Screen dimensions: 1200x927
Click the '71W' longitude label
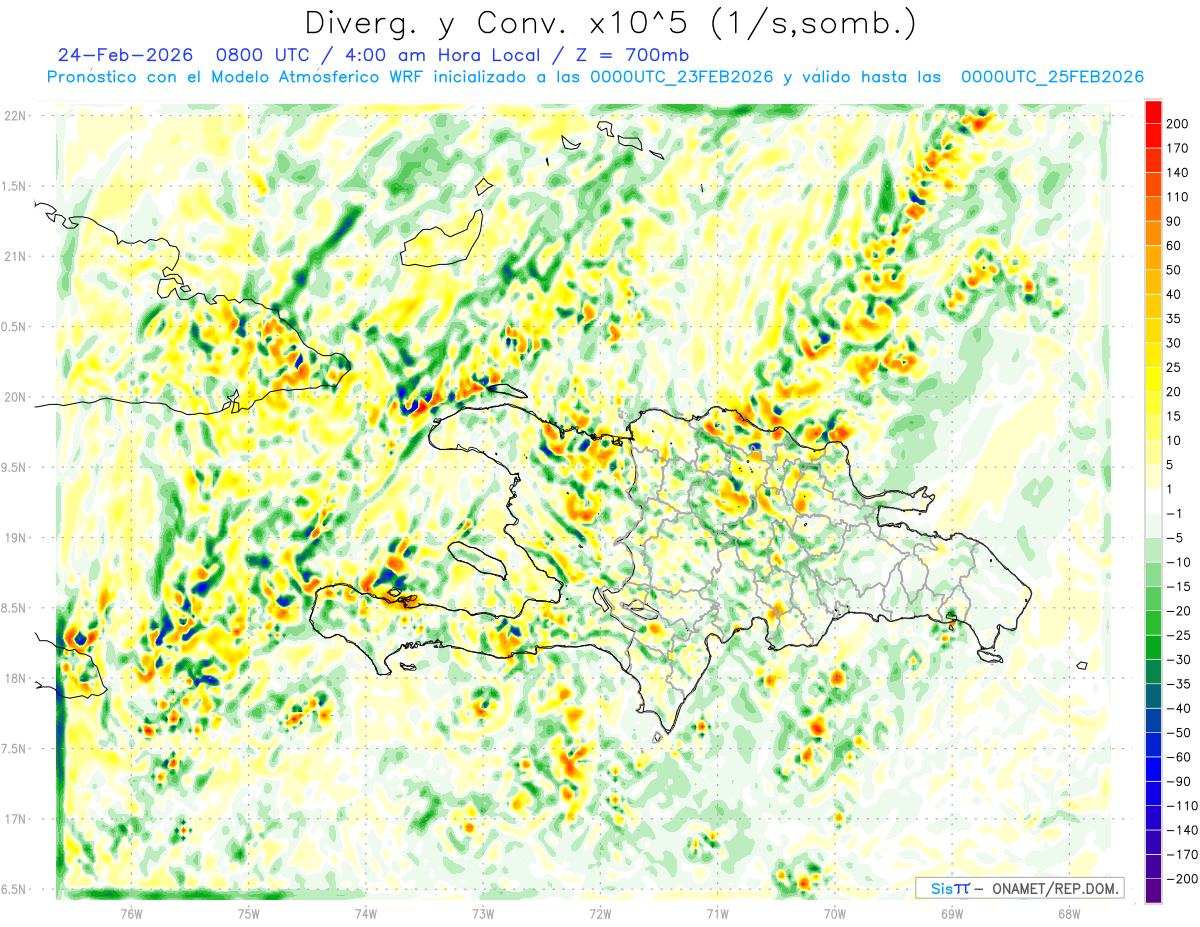718,913
